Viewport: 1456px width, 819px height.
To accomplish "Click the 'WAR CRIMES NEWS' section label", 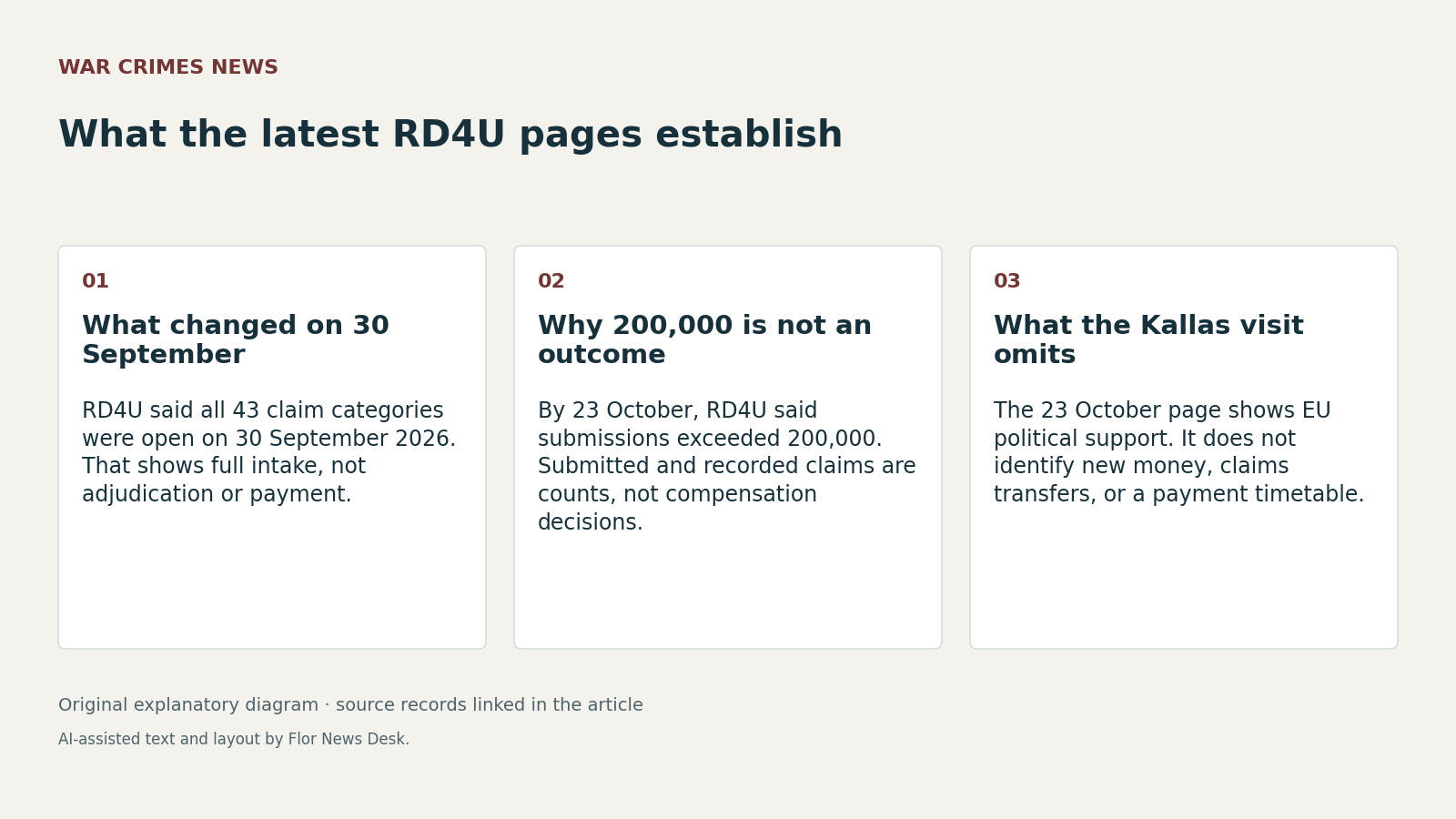I will coord(168,68).
